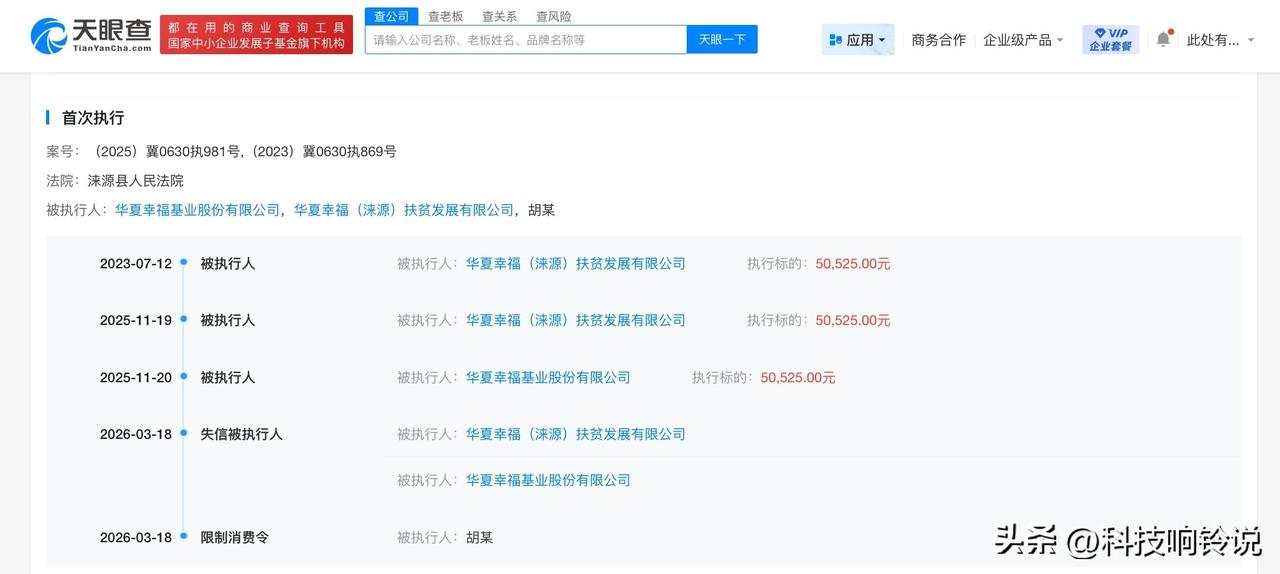Open the 此处有... user account dropdown

(x=1220, y=40)
